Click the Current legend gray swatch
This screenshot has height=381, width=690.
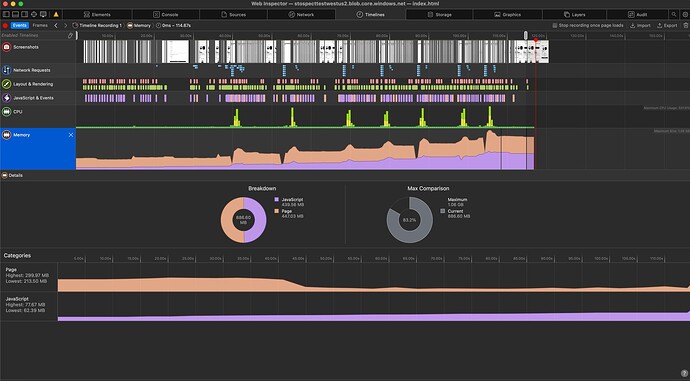(443, 211)
